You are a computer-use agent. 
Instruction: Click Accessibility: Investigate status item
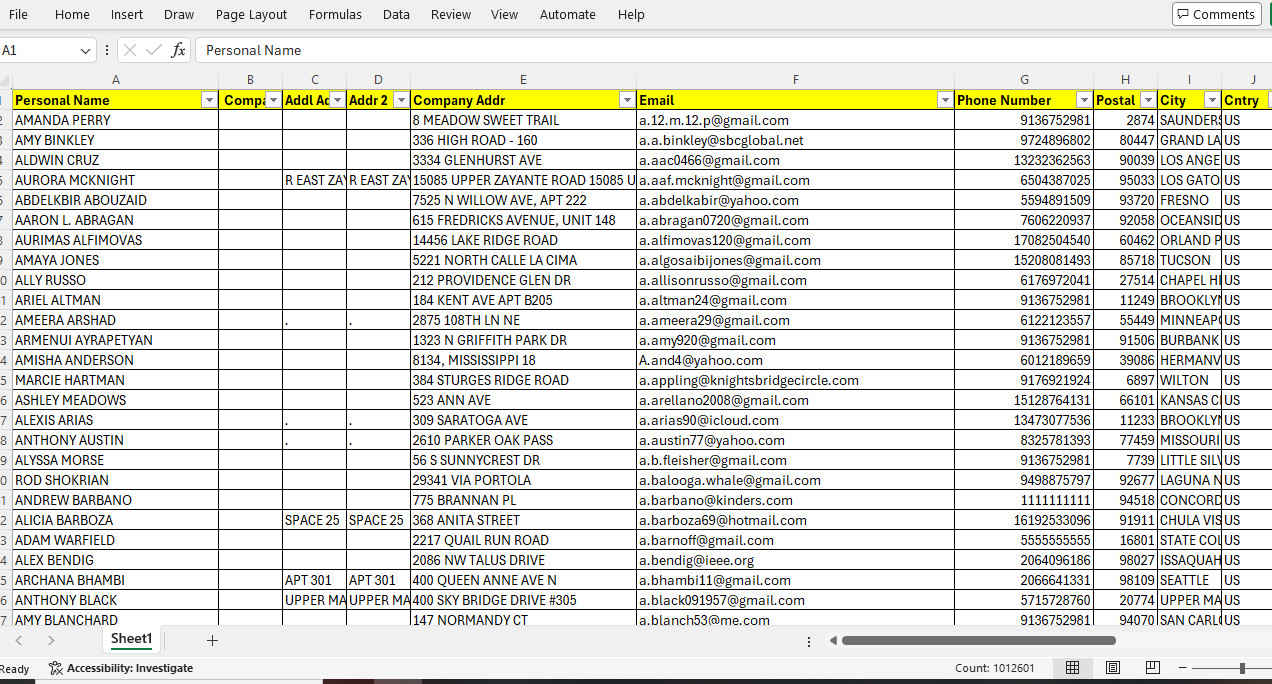pyautogui.click(x=121, y=668)
